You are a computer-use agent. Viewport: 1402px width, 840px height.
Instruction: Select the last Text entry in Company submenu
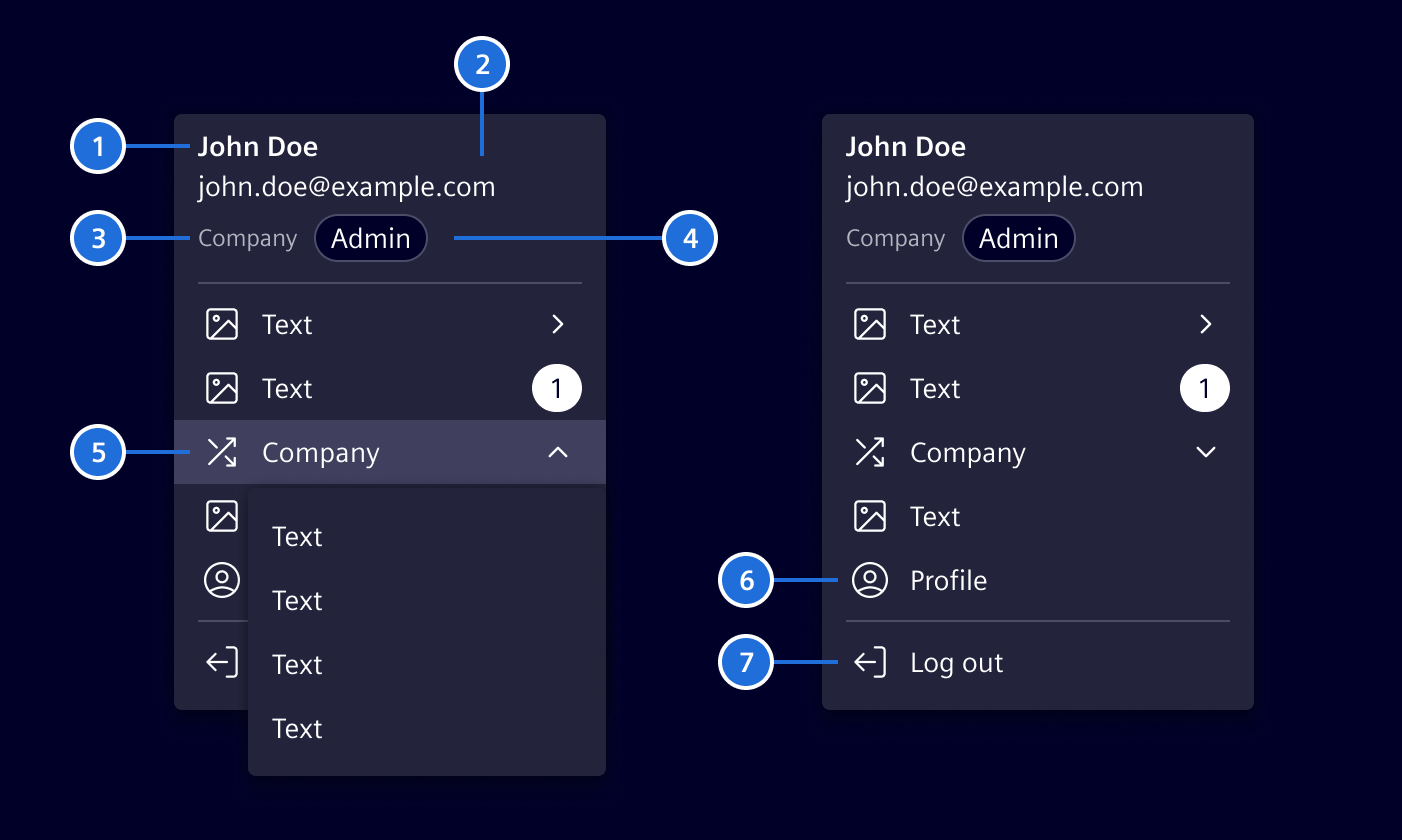[x=298, y=729]
